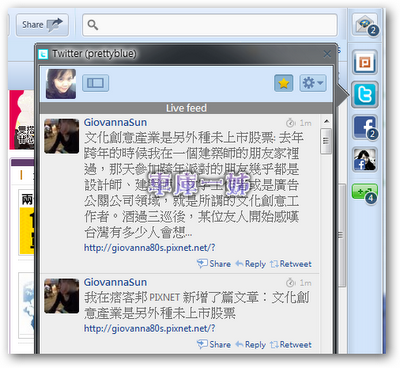Screen dimensions: 400x368
Task: Retweet the first tweet
Action: point(291,264)
